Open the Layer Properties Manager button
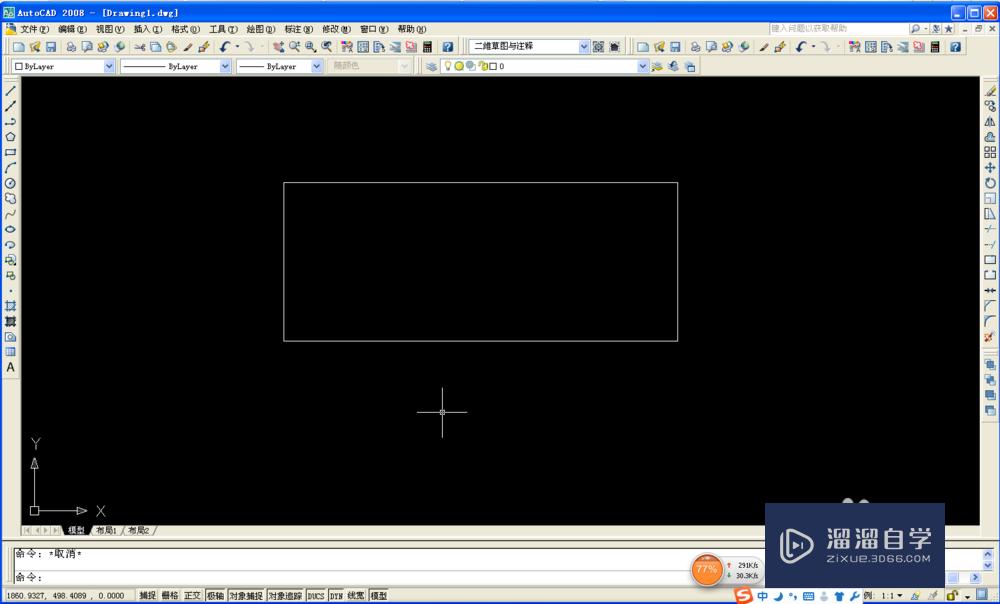The height and width of the screenshot is (604, 1000). (431, 66)
